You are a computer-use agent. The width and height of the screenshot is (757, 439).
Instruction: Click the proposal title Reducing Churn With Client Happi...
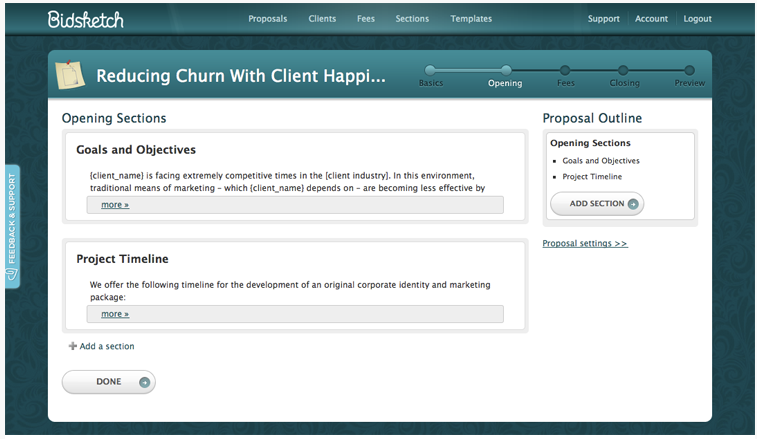241,76
